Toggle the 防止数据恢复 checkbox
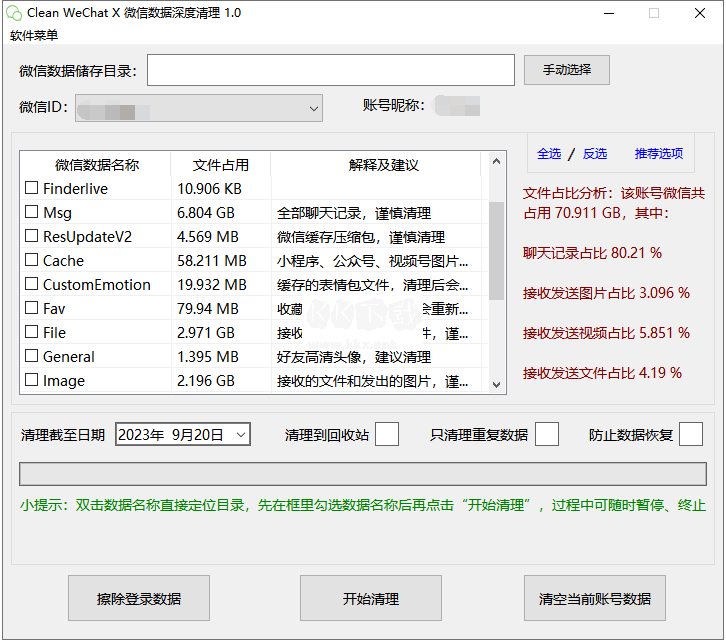Viewport: 726px width, 642px height. coord(691,434)
